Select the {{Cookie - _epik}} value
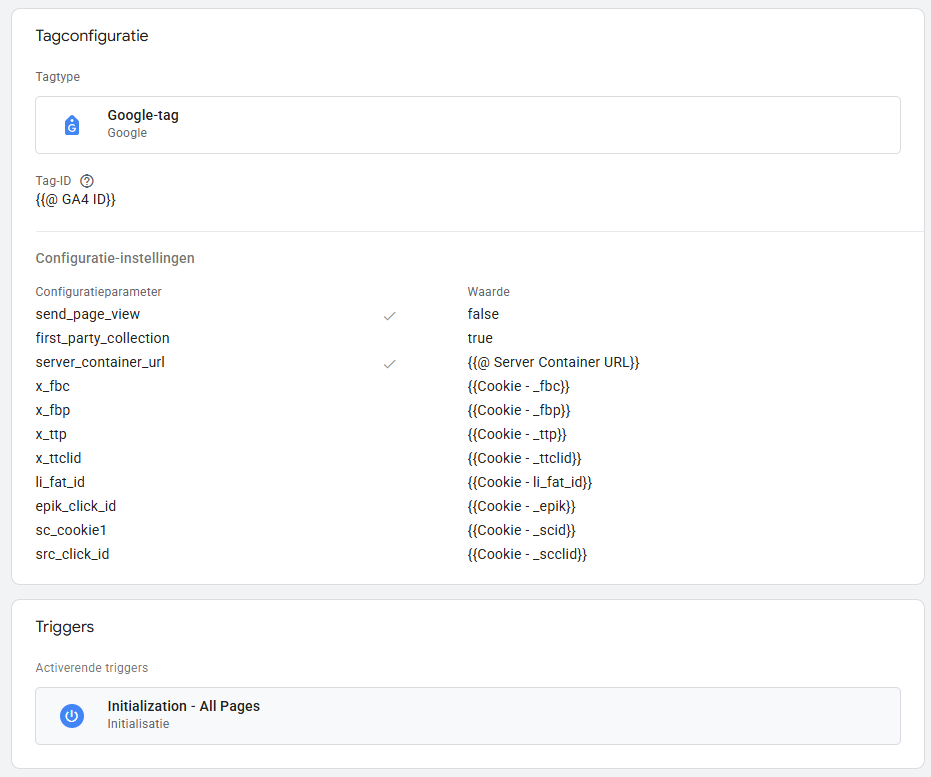Viewport: 931px width, 777px height. (x=521, y=506)
